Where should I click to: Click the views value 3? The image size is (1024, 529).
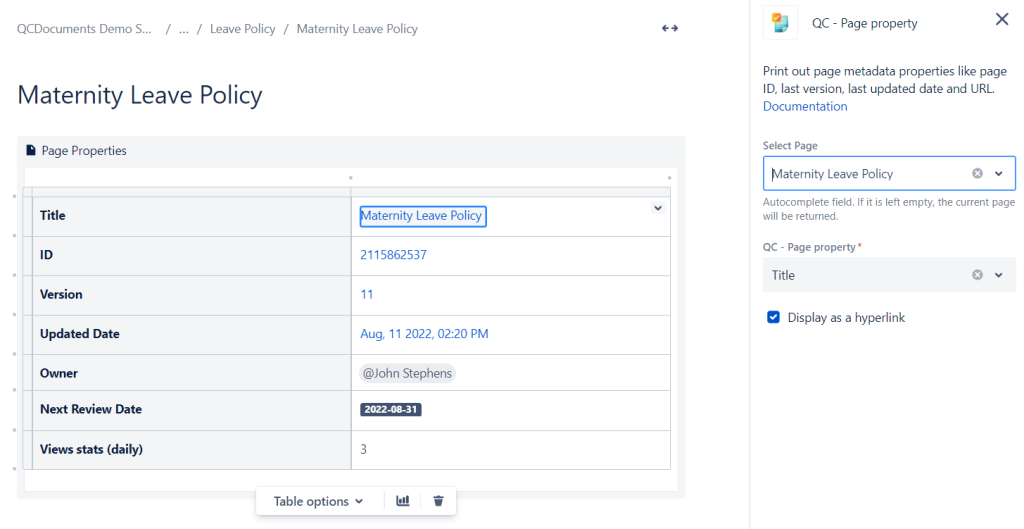(x=364, y=449)
